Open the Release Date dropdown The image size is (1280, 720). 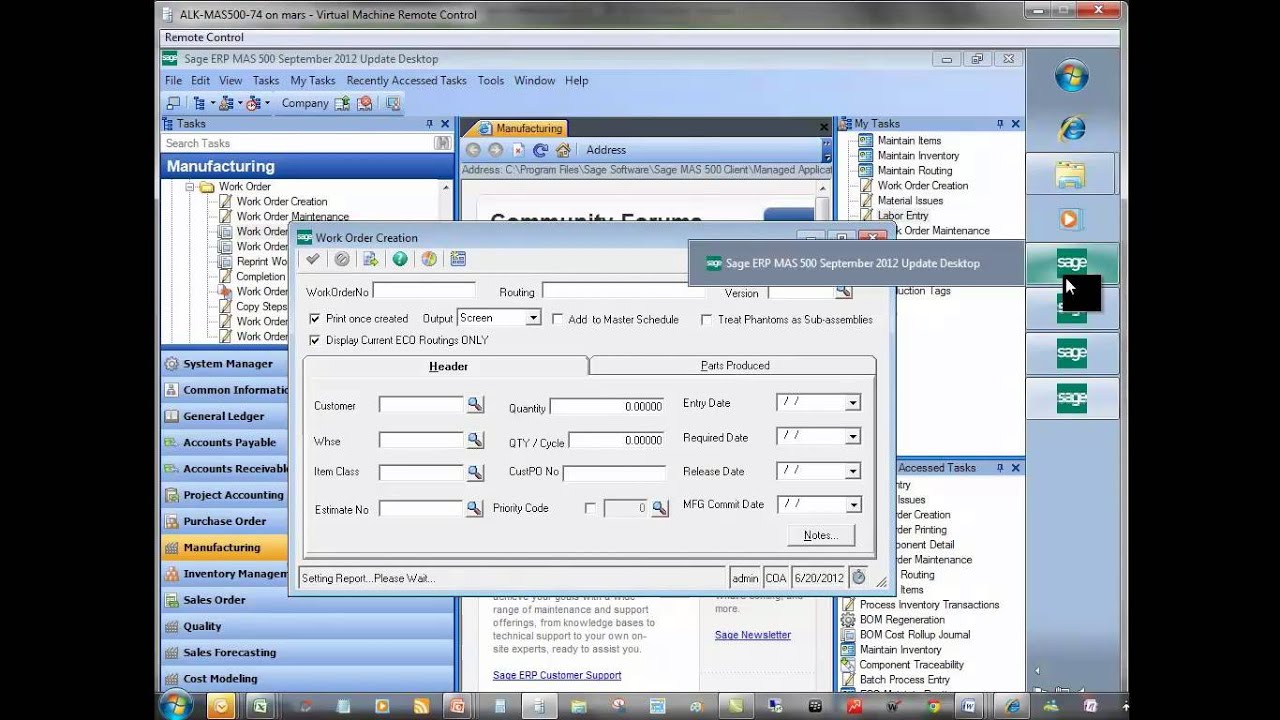(852, 470)
